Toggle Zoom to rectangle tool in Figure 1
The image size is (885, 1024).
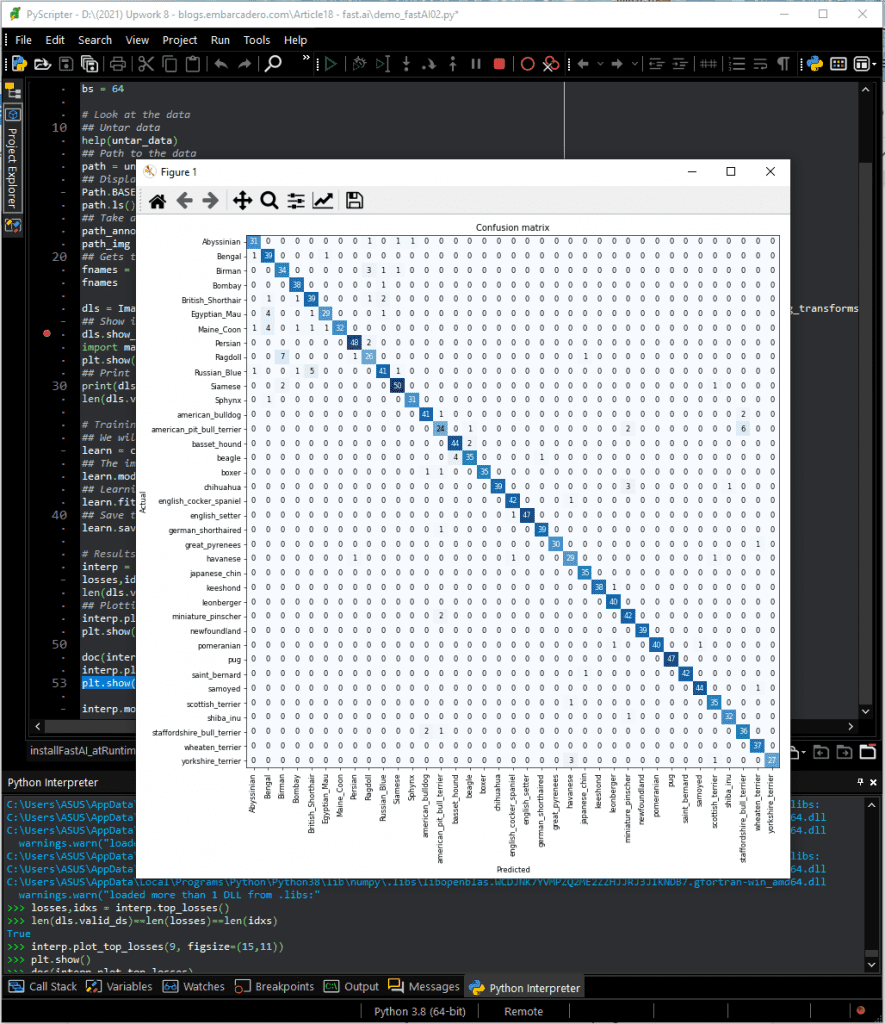(x=269, y=200)
